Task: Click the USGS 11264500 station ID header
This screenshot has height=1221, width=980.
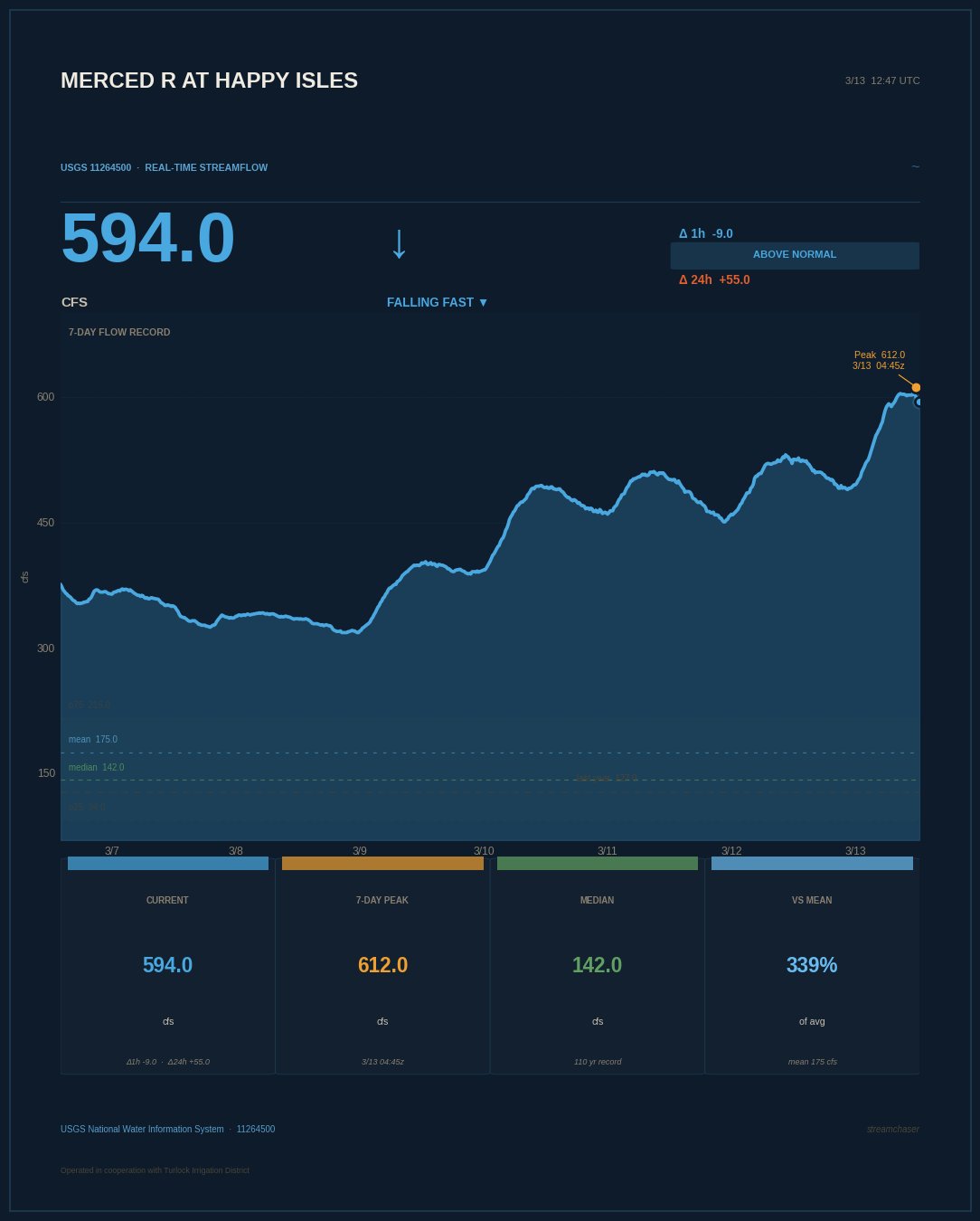Action: [x=96, y=167]
